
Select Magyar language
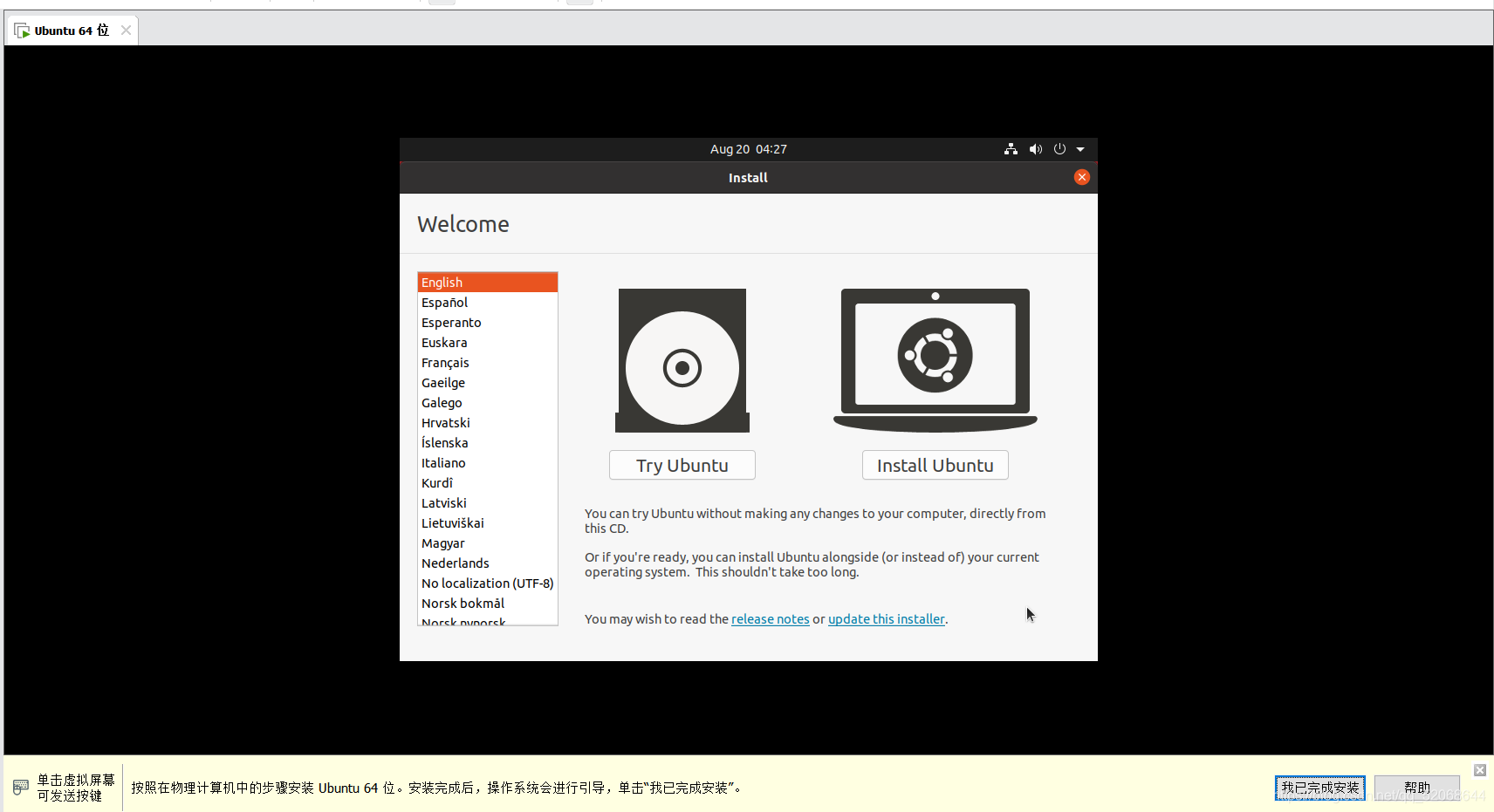pos(488,543)
